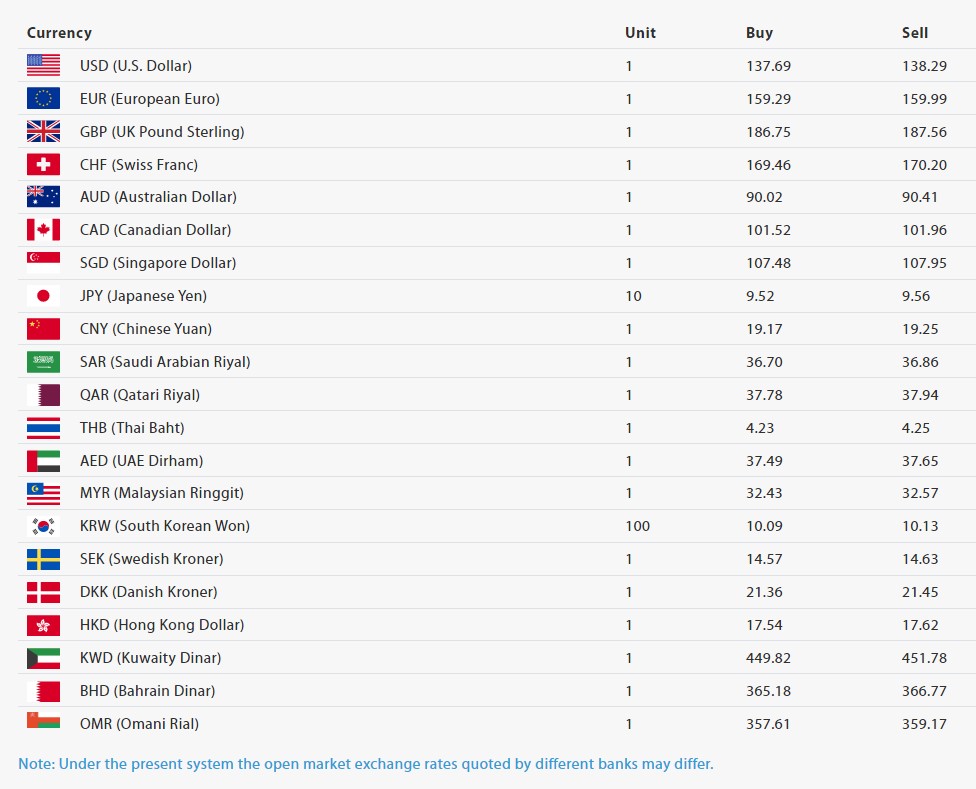Screen dimensions: 976x789
Task: Click the European Euro flag icon
Action: pos(43,99)
